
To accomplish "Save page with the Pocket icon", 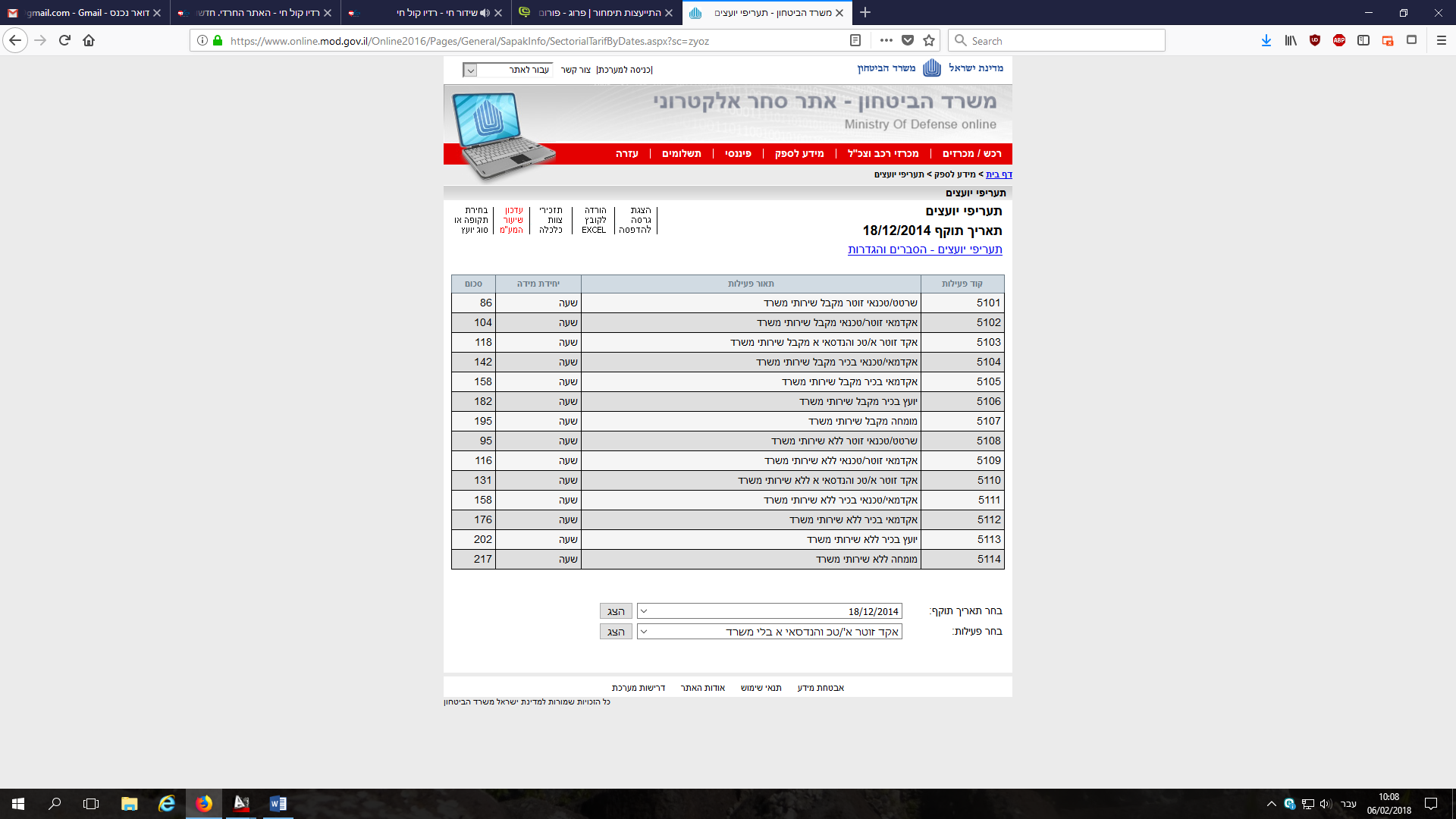I will pyautogui.click(x=908, y=41).
